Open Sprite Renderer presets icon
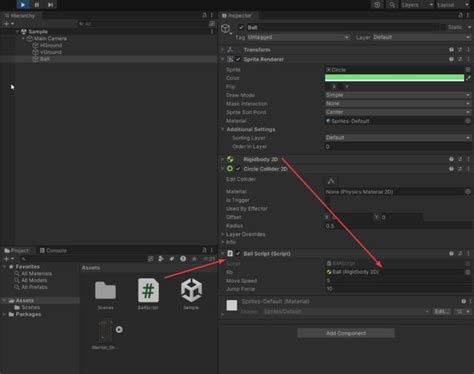The image size is (474, 374). coord(460,59)
